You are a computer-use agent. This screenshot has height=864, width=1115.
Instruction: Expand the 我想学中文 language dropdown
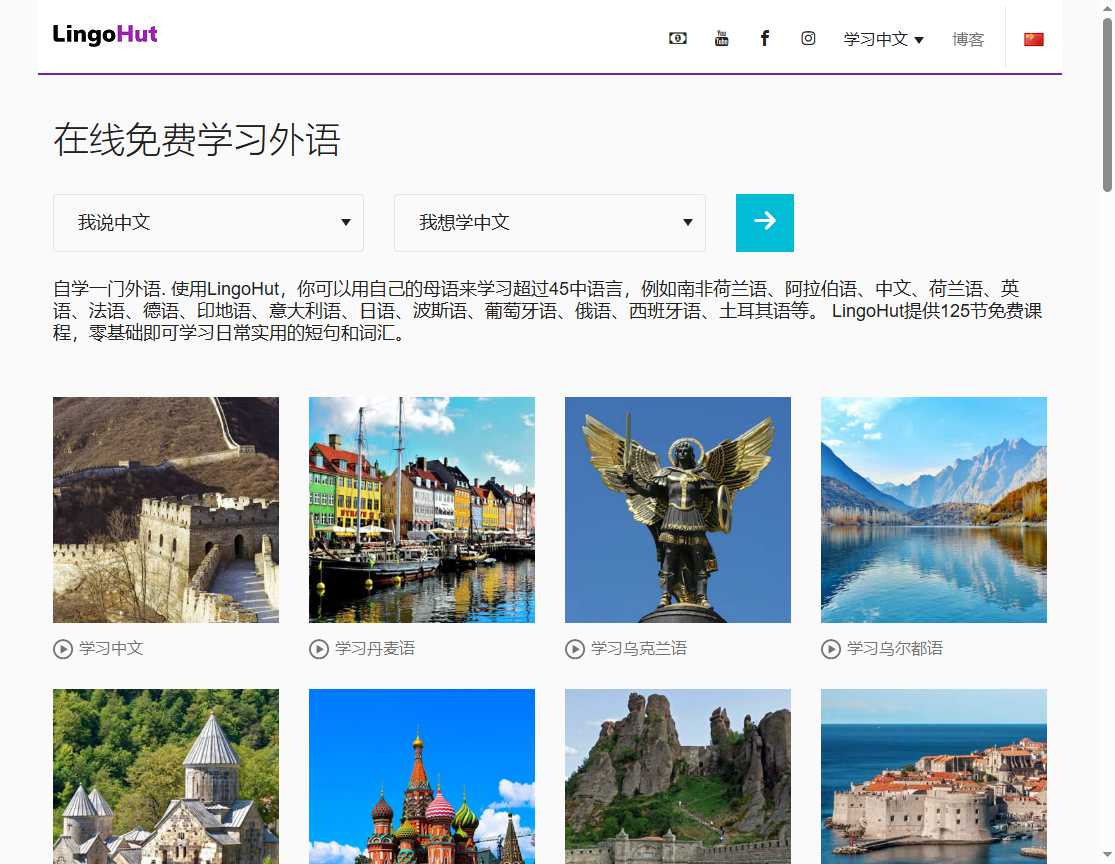(549, 223)
